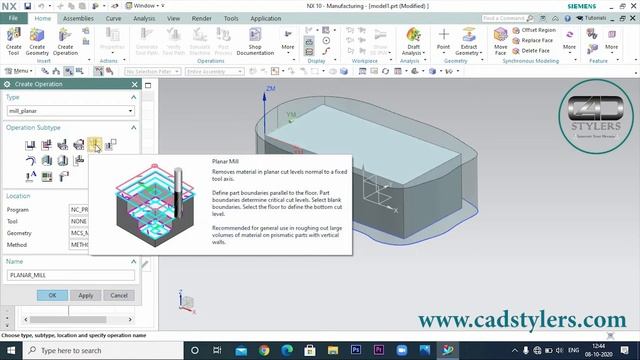The width and height of the screenshot is (640, 360).
Task: Select the Floor and Wall operation subtype
Action: [x=30, y=144]
